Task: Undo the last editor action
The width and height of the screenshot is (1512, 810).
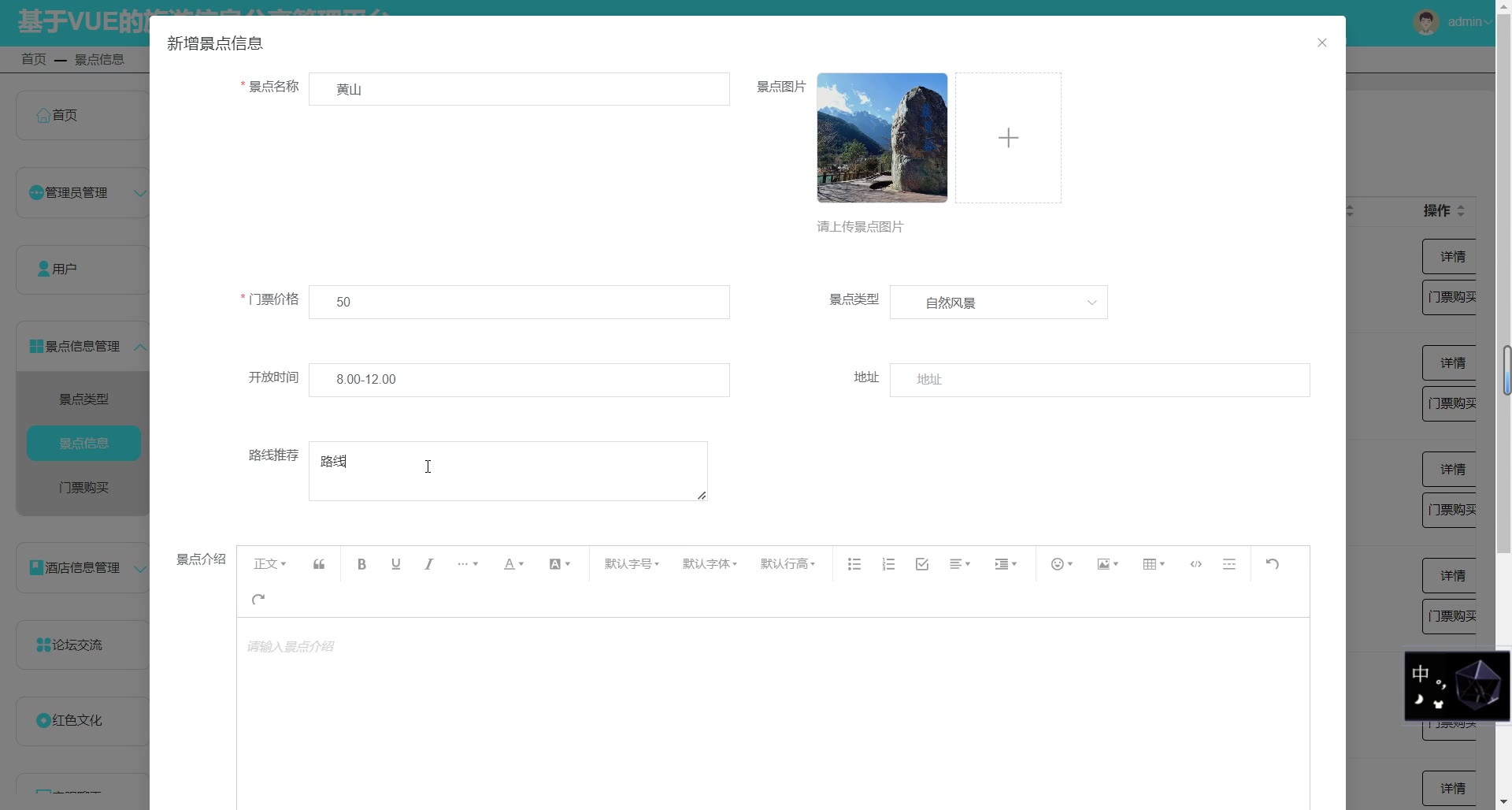Action: click(x=1272, y=564)
